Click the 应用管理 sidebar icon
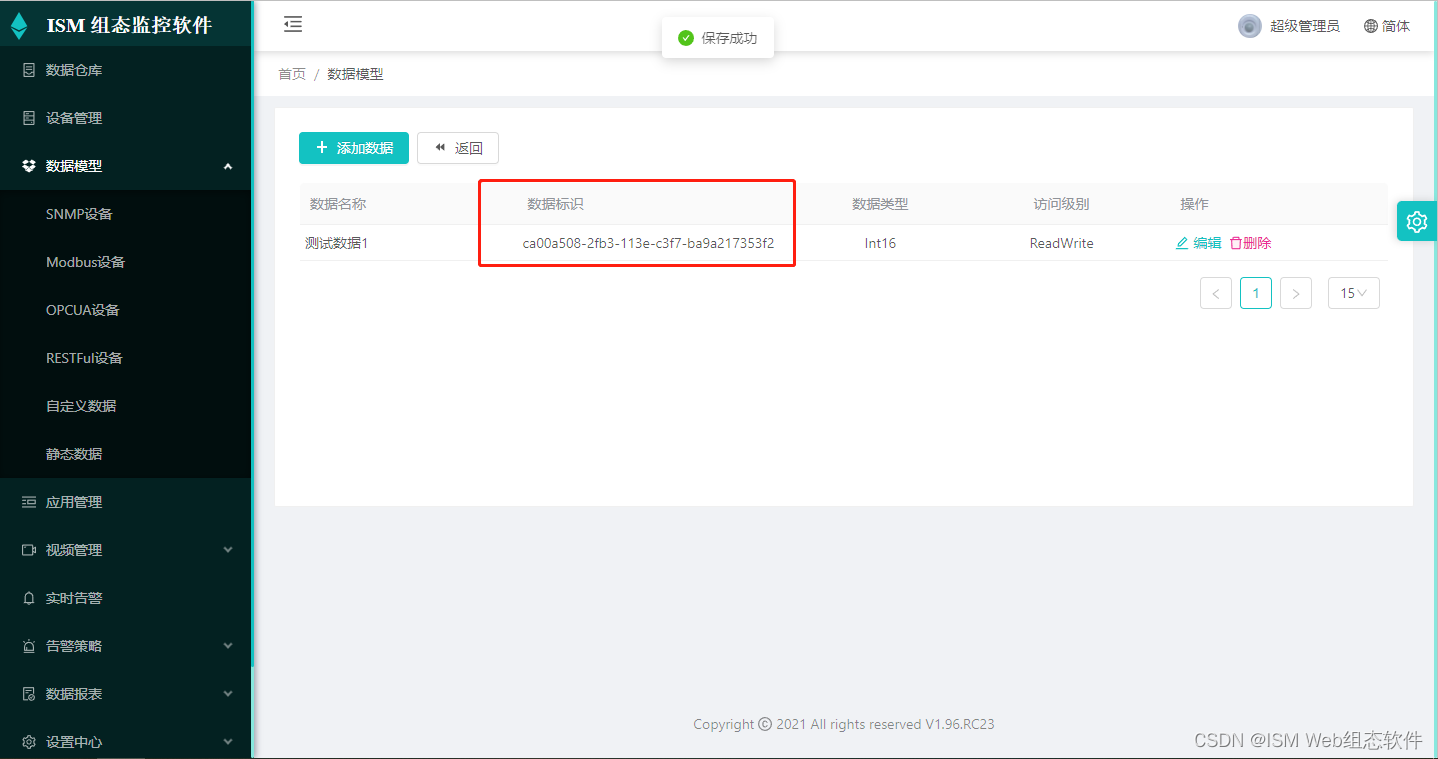This screenshot has width=1438, height=759. 29,502
